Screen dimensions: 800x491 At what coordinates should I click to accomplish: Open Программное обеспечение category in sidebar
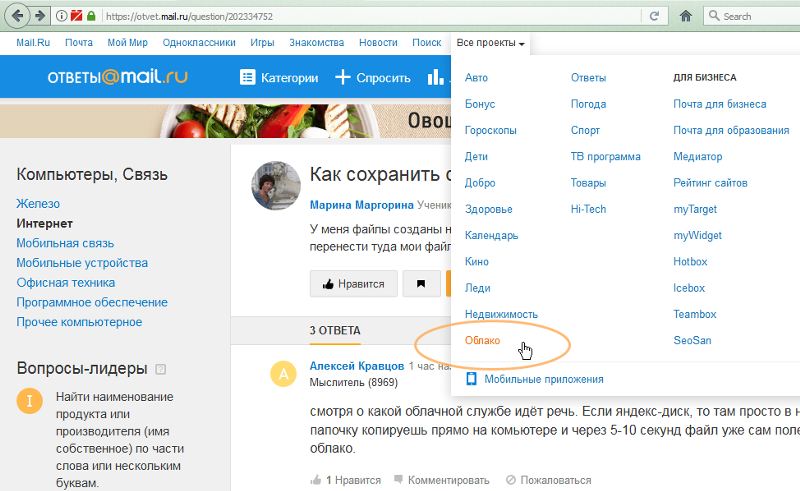click(92, 302)
